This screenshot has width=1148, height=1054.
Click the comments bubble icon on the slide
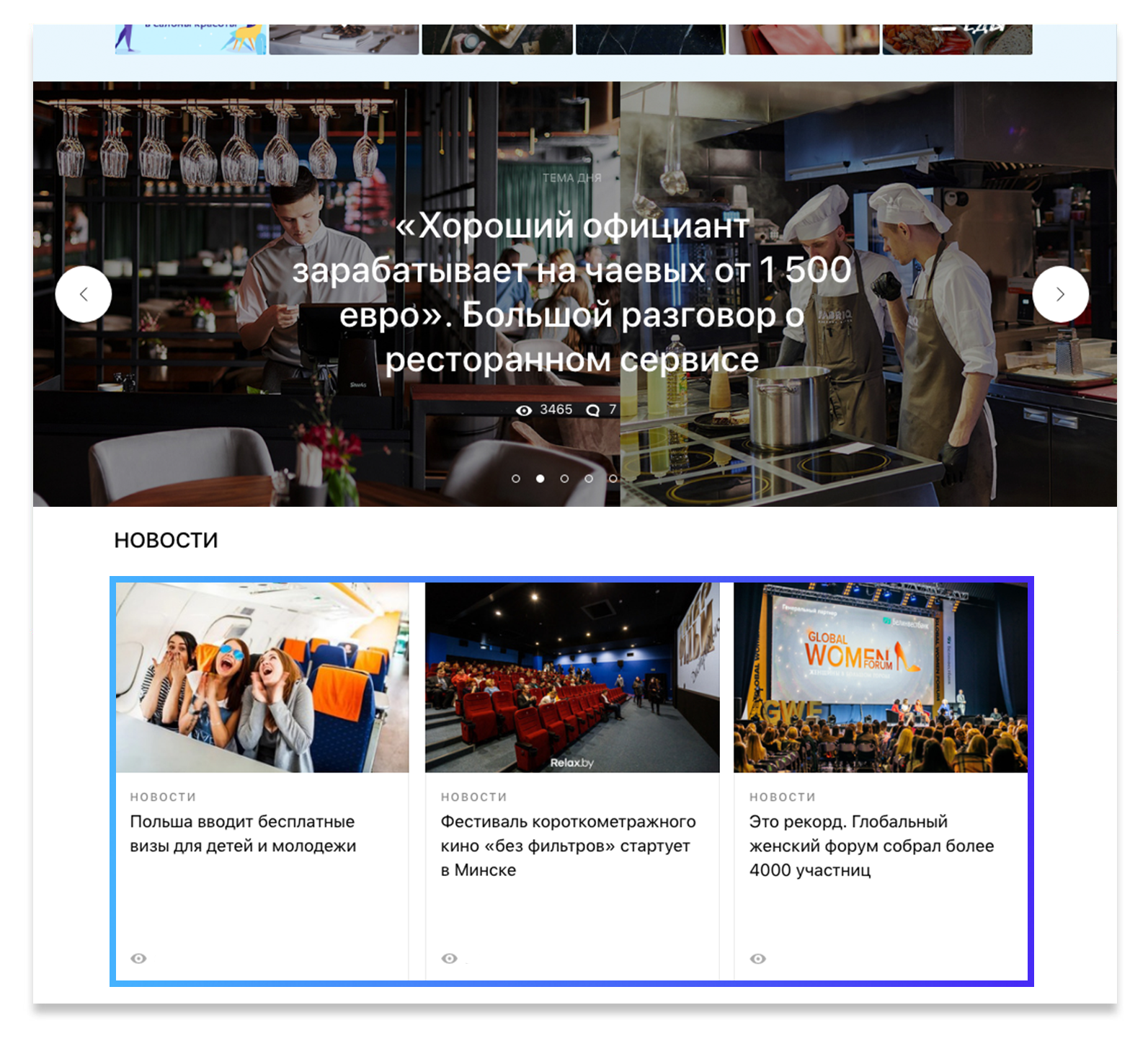592,410
